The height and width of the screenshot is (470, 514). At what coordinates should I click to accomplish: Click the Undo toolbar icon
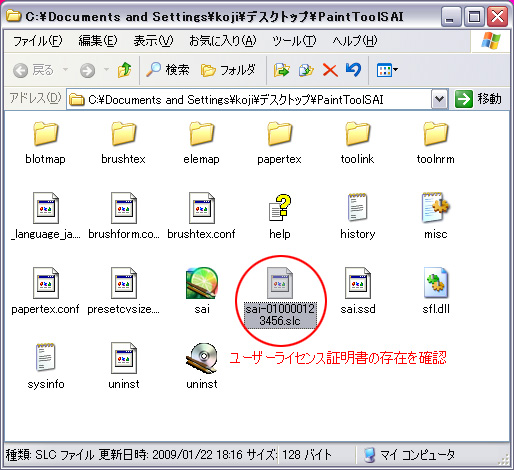coord(353,70)
